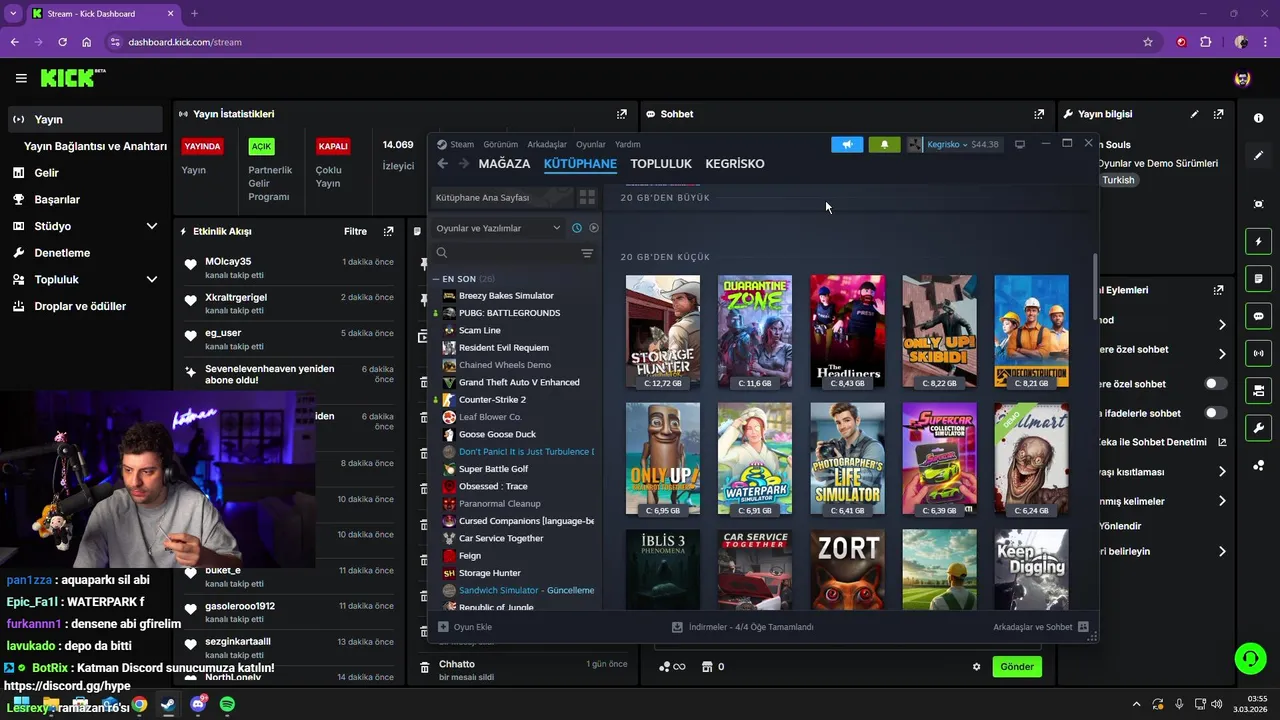Viewport: 1280px width, 720px height.
Task: Open Görünüm menu in Steam
Action: [x=500, y=144]
